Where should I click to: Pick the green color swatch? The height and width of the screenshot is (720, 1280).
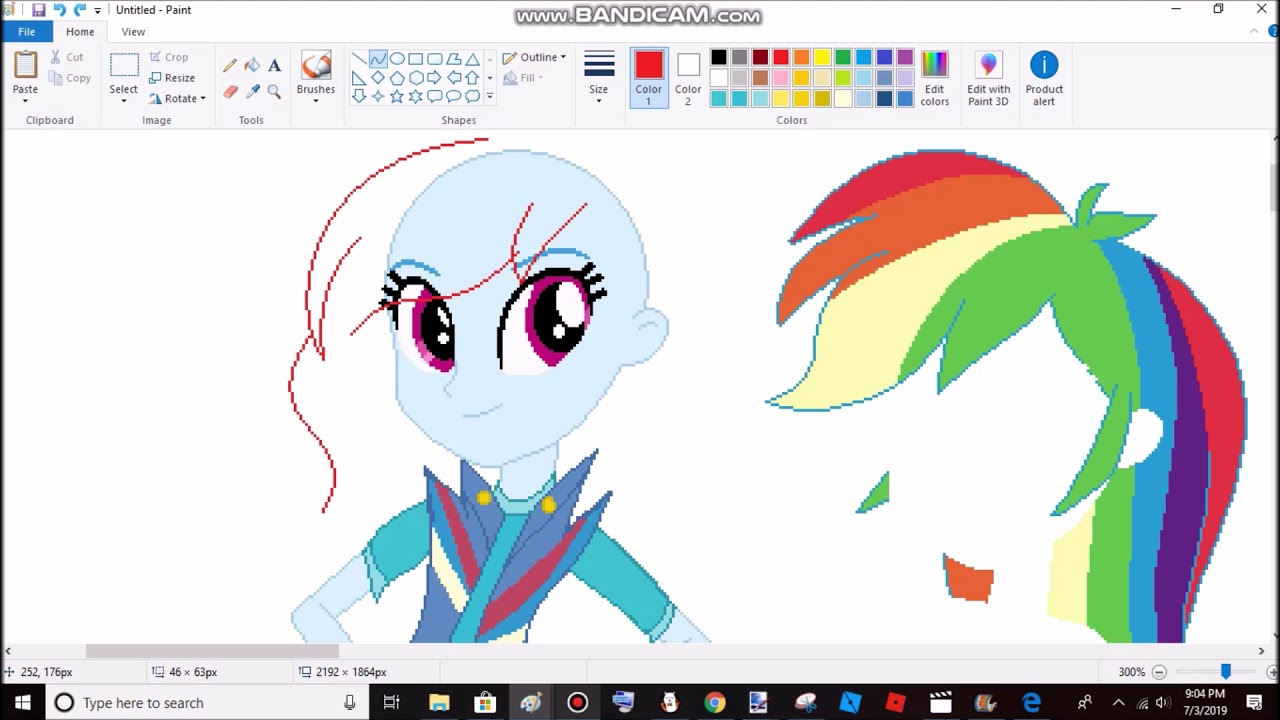[843, 58]
